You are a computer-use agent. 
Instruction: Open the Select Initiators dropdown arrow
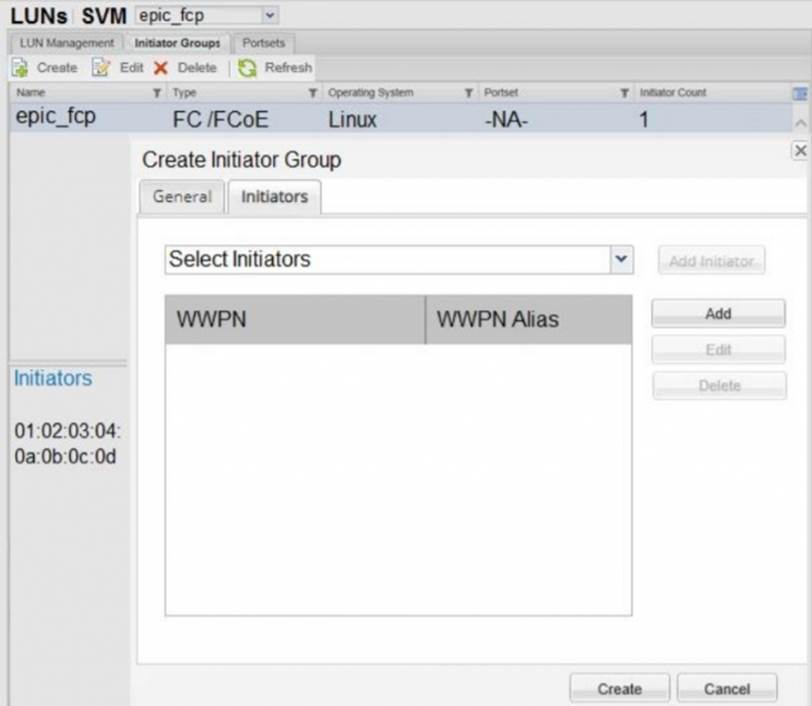[x=621, y=259]
